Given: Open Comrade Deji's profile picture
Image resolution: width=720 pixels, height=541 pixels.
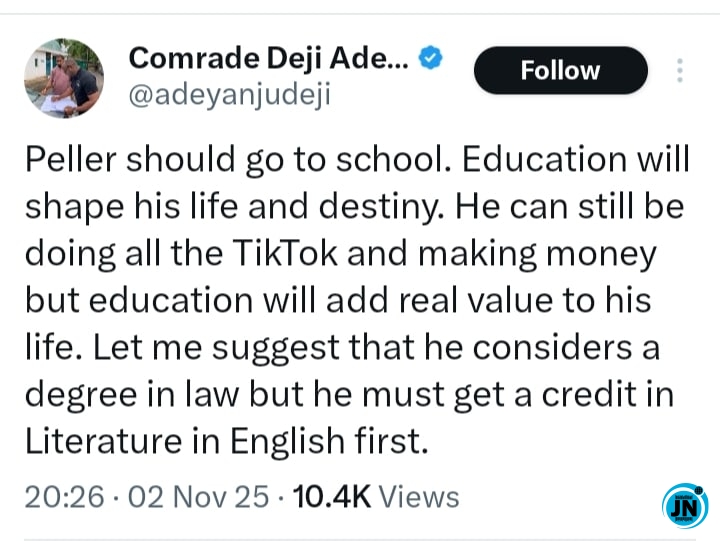Looking at the screenshot, I should point(63,79).
